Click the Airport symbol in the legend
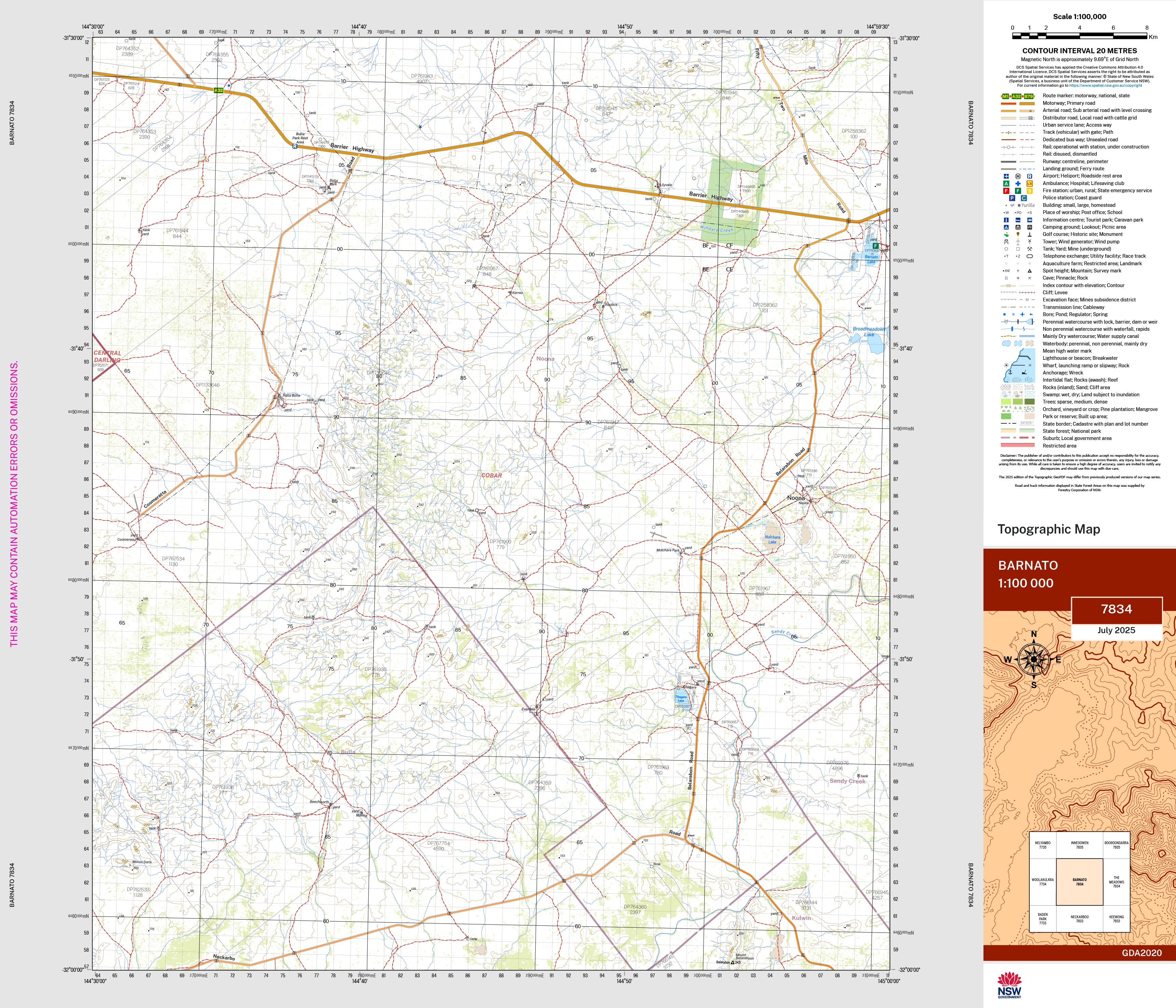1176x1008 pixels. click(x=1006, y=176)
